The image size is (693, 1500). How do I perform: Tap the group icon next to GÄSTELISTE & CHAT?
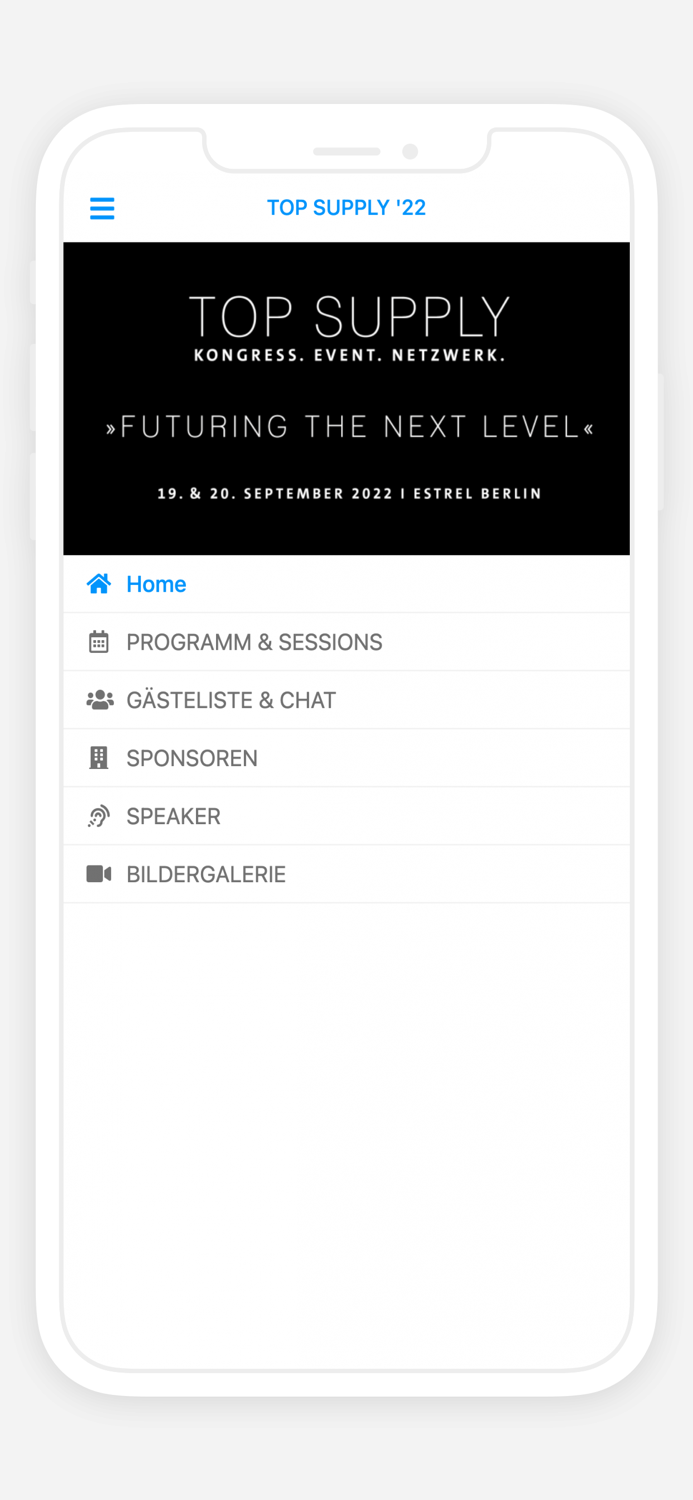tap(99, 699)
